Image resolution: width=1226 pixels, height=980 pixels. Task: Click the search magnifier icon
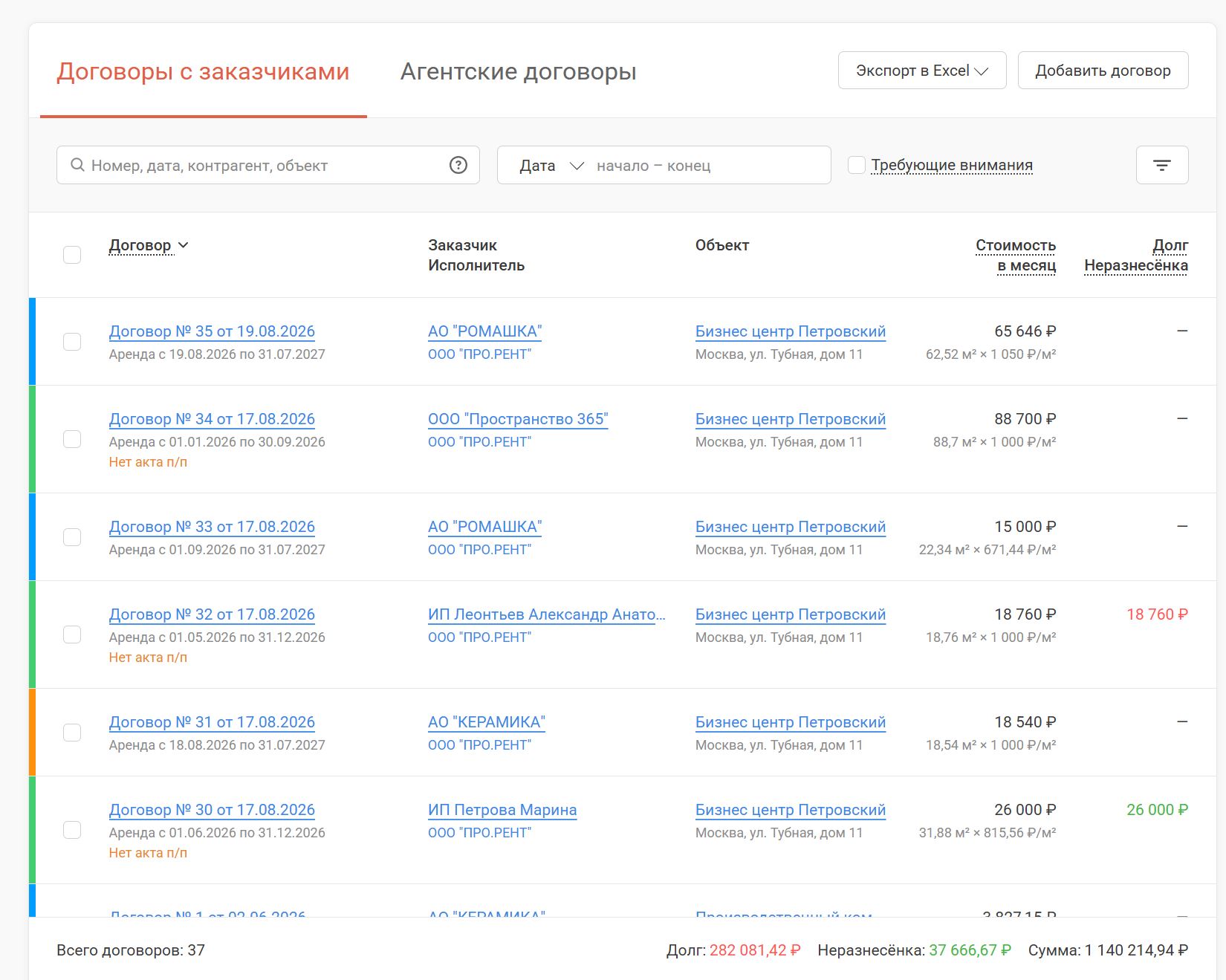click(77, 165)
